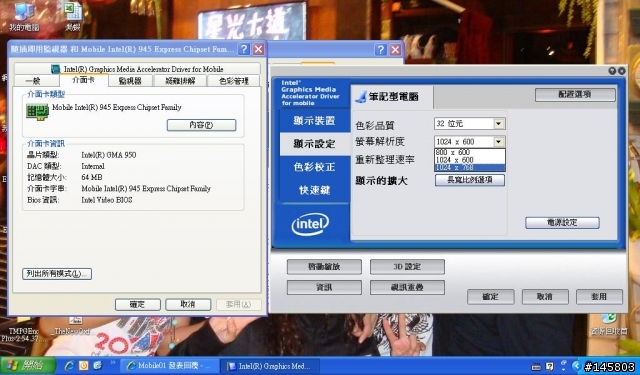Click the 配置選項 button
Screen dimensions: 640x375
575,95
